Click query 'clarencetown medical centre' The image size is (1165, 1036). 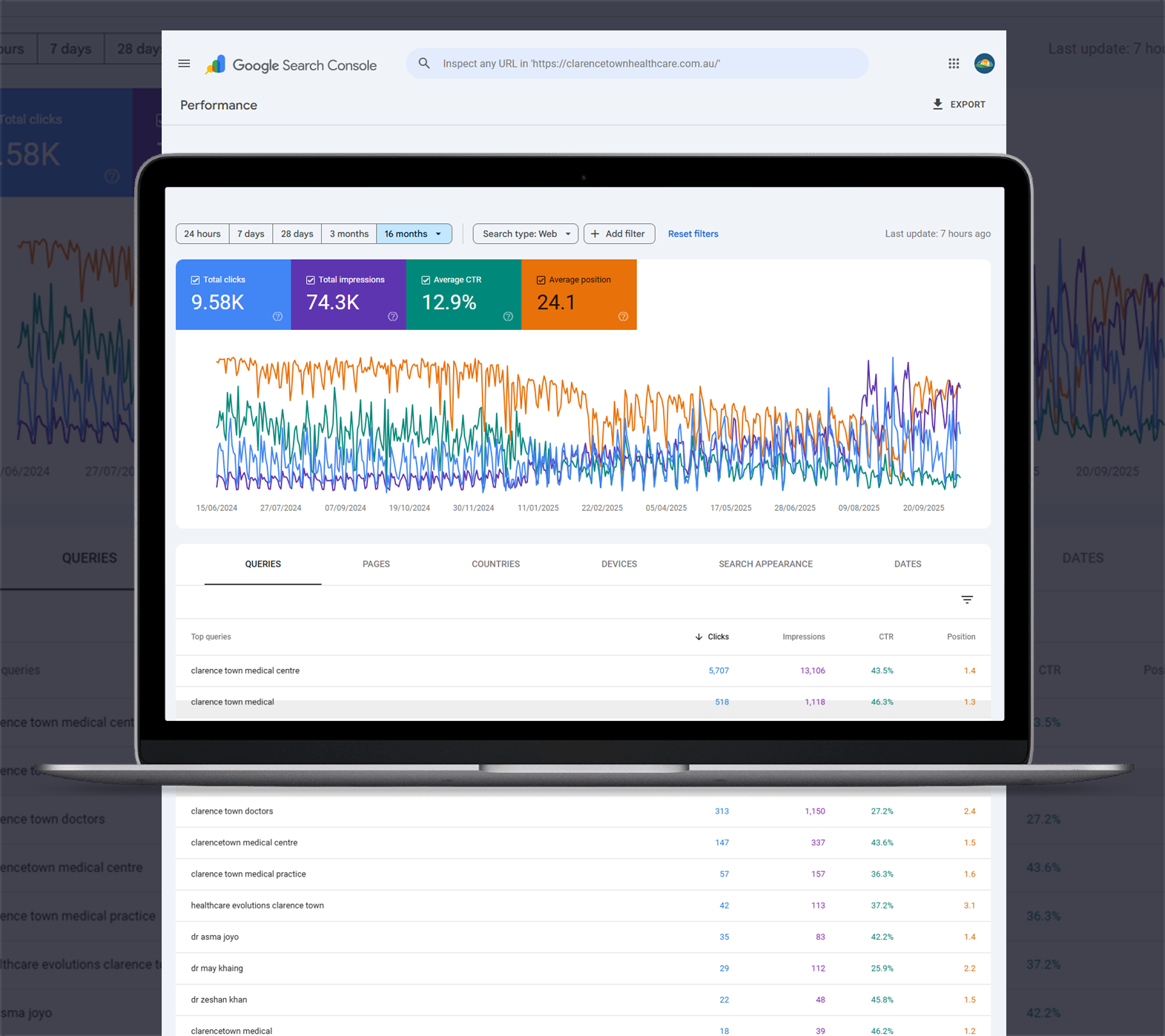coord(244,842)
